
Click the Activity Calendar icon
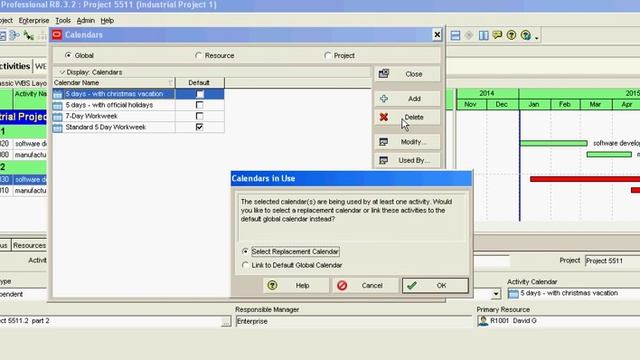513,293
